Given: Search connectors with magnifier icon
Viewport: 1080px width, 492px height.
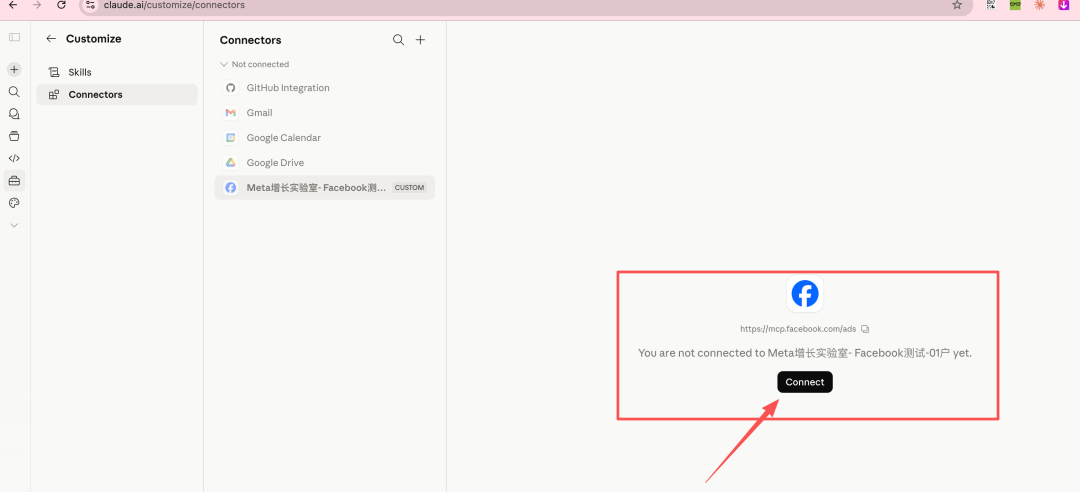Looking at the screenshot, I should 398,40.
